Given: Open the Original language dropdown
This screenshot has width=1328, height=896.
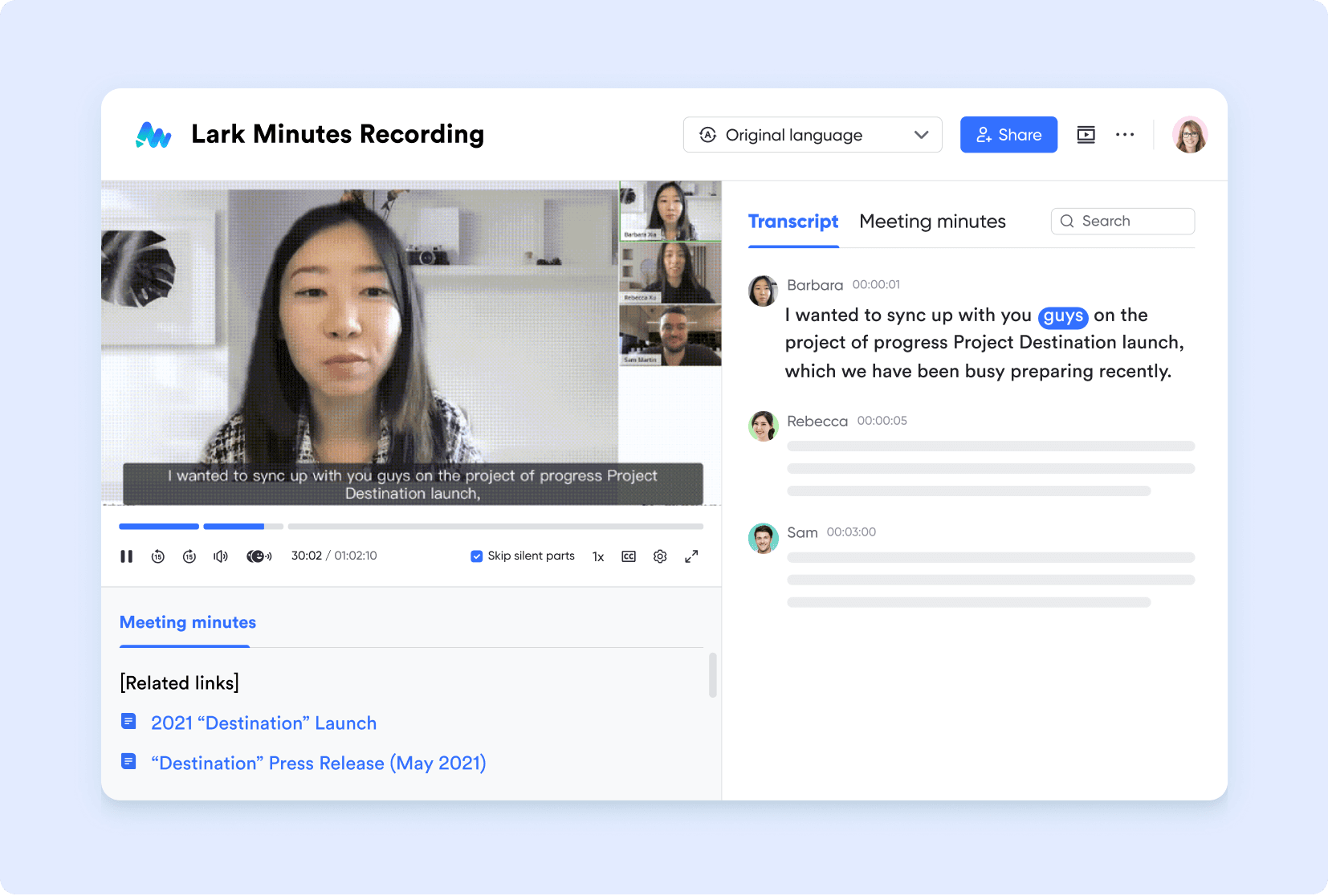Looking at the screenshot, I should click(x=813, y=135).
